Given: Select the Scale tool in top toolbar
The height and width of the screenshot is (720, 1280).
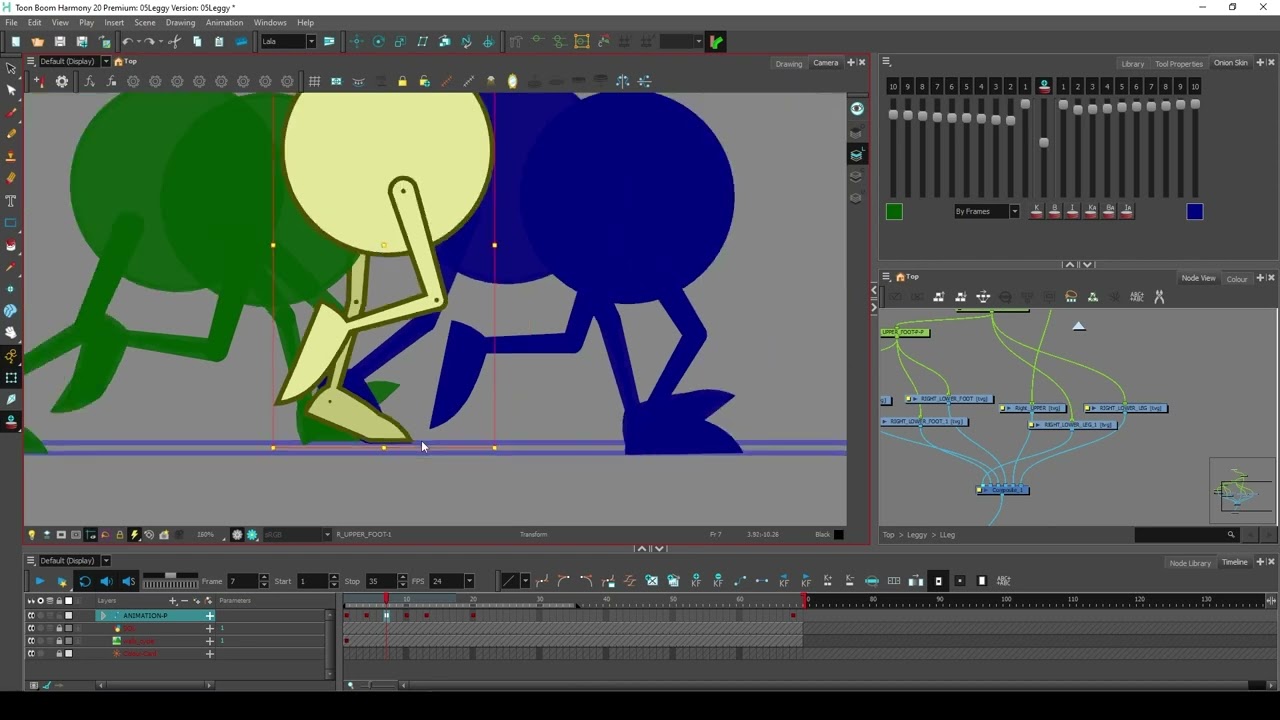Looking at the screenshot, I should tap(400, 42).
